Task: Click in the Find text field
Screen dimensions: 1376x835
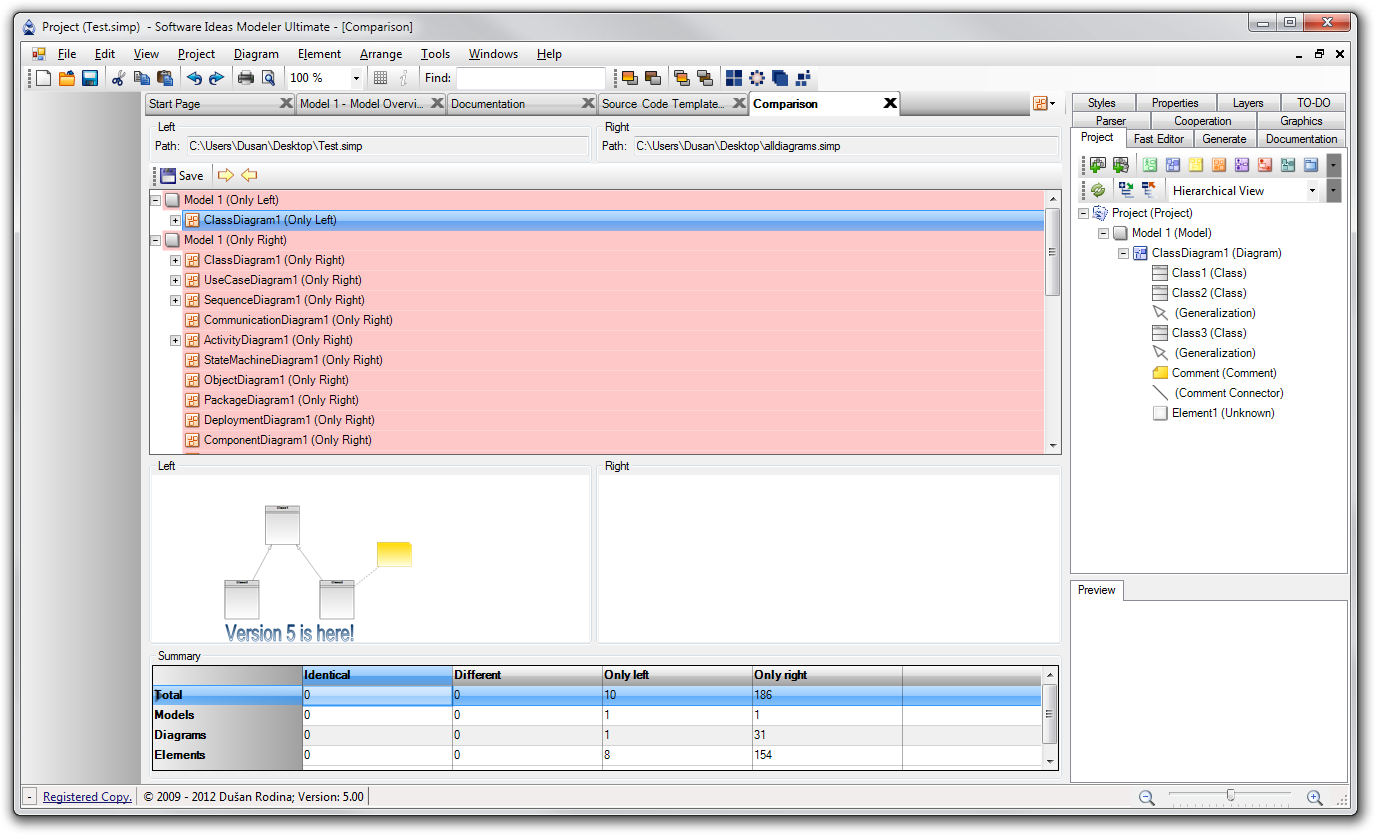Action: (530, 78)
